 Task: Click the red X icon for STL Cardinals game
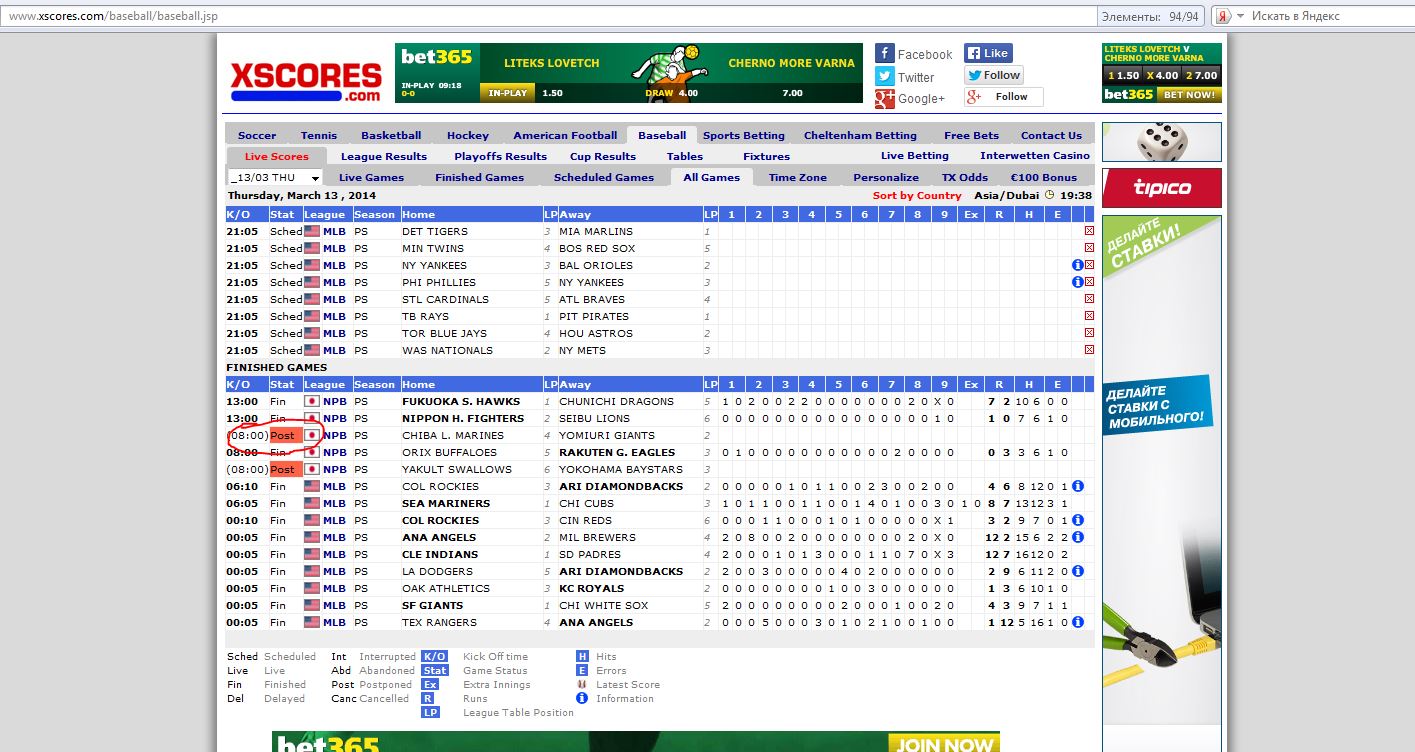(x=1089, y=299)
